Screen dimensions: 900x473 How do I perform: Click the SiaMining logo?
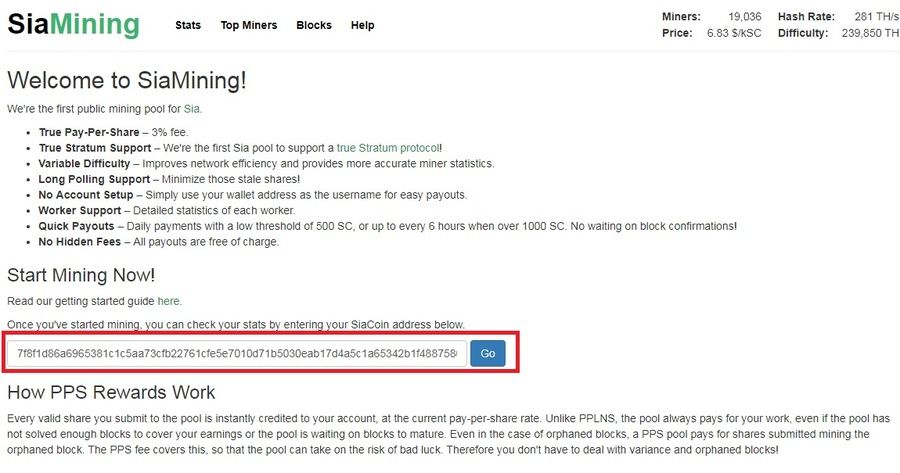pos(73,25)
